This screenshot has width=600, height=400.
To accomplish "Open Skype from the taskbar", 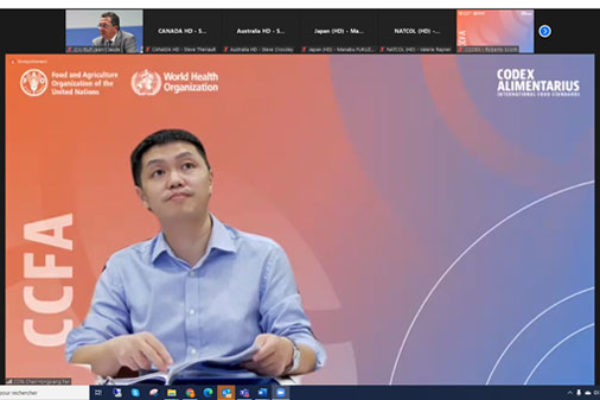I will click(x=135, y=393).
